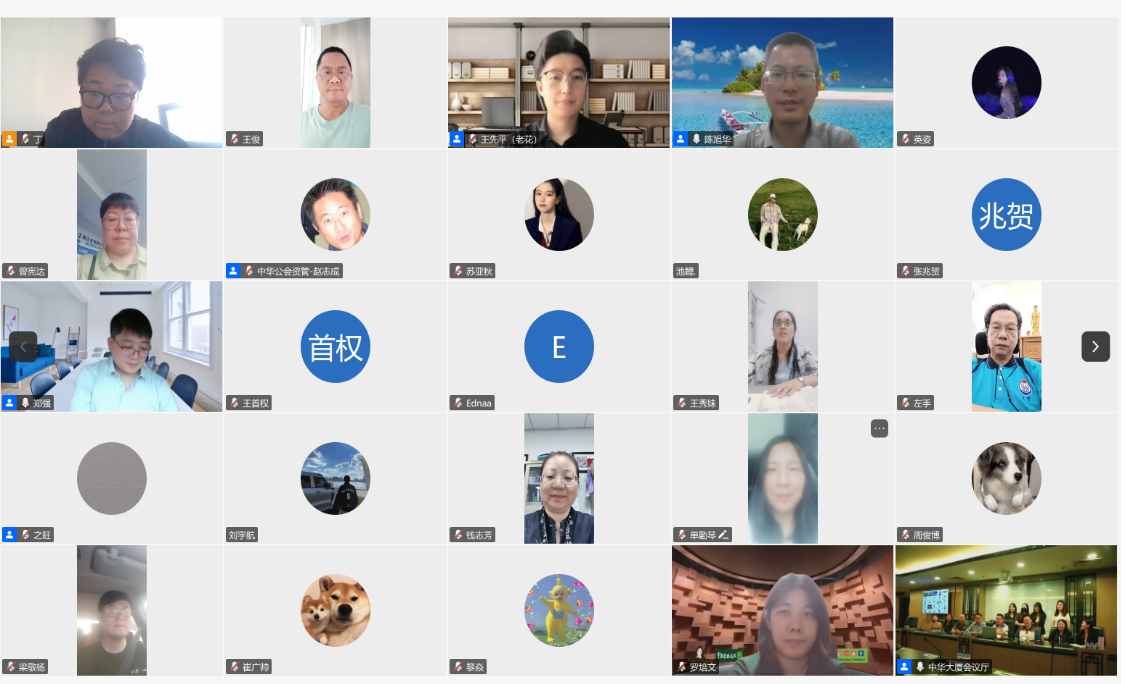Click the blue user badge beside 赵志成's label

[x=233, y=271]
